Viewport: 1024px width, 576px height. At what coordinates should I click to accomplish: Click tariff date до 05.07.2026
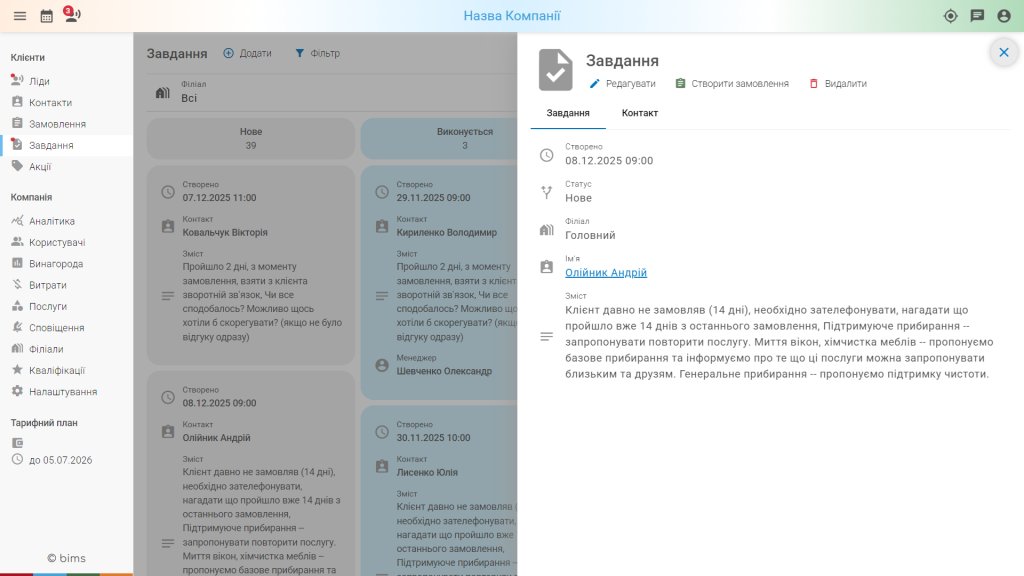click(60, 460)
